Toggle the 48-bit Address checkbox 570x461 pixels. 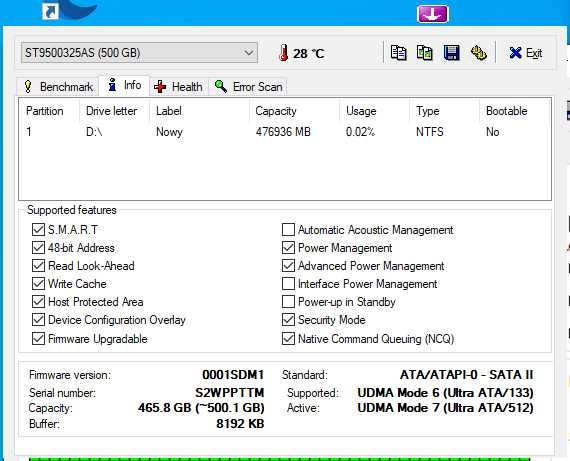[38, 248]
